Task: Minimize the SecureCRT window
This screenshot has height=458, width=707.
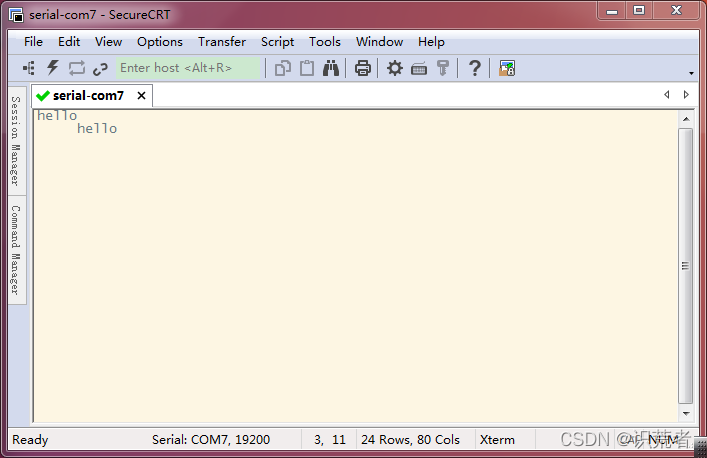Action: click(x=612, y=11)
